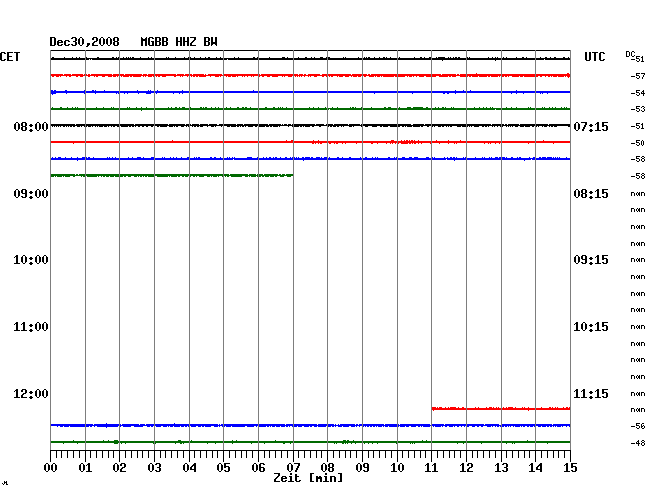
Task: Select the UTC label at top right
Action: click(x=595, y=57)
